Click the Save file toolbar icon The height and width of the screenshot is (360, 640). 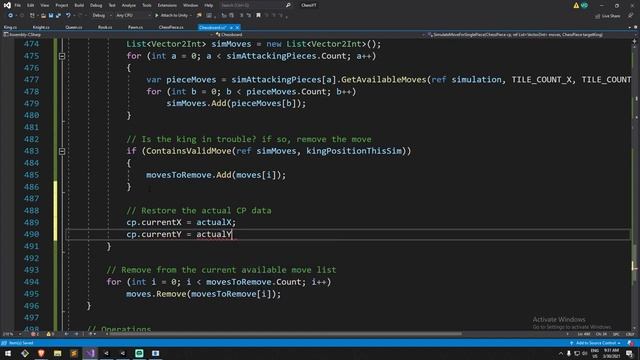tap(51, 16)
